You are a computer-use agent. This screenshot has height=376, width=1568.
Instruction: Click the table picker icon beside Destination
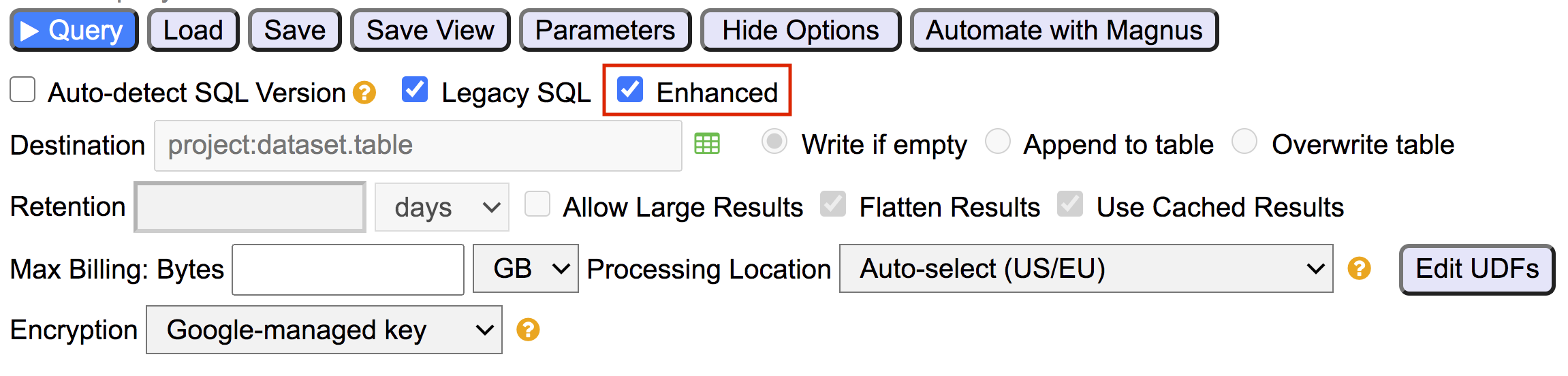706,144
